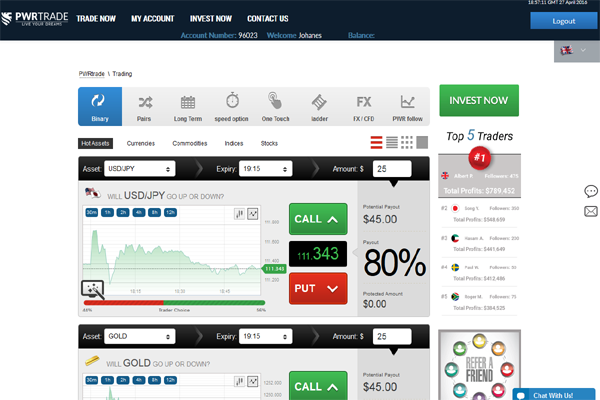This screenshot has height=400, width=600.
Task: Select the Indices tab
Action: [234, 144]
